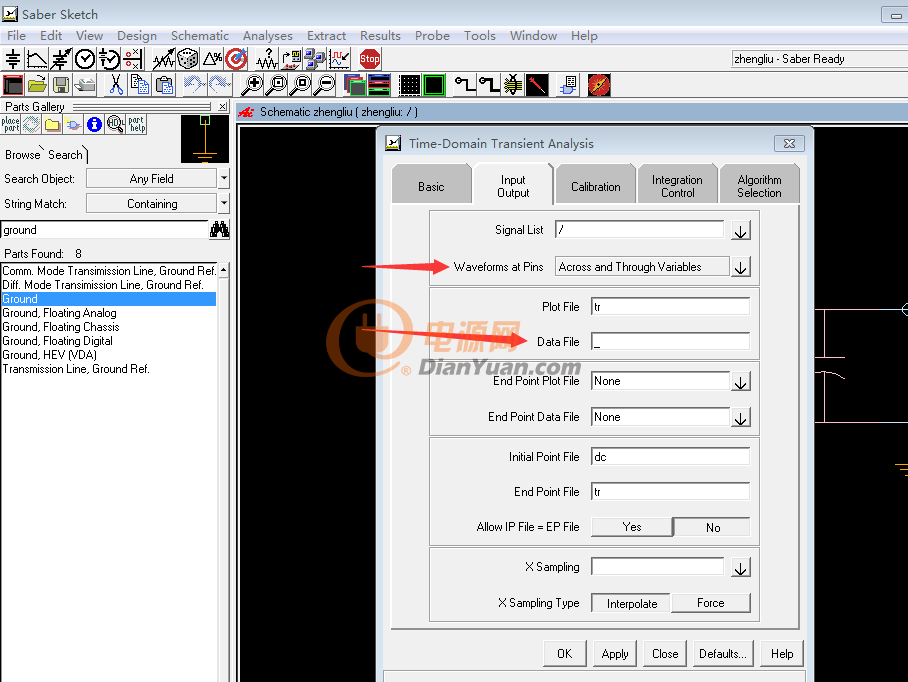Switch to the Integration Control tab

click(677, 186)
